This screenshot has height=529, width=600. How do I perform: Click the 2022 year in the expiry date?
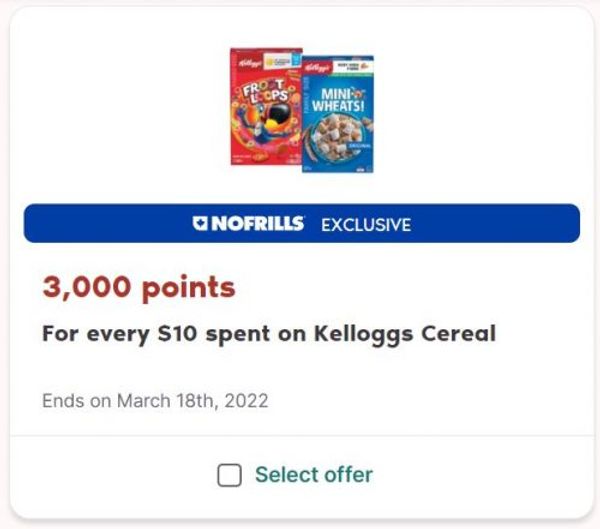[246, 401]
